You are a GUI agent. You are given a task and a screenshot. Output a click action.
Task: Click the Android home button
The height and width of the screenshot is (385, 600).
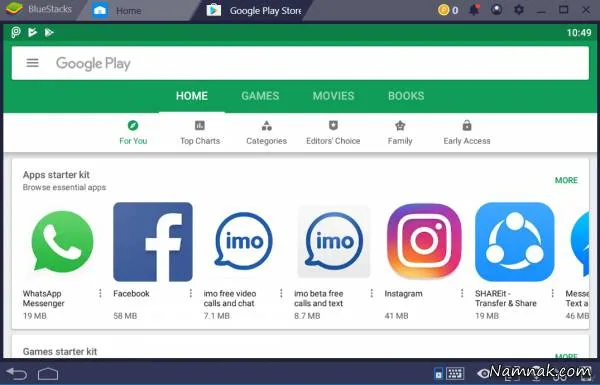(x=48, y=373)
